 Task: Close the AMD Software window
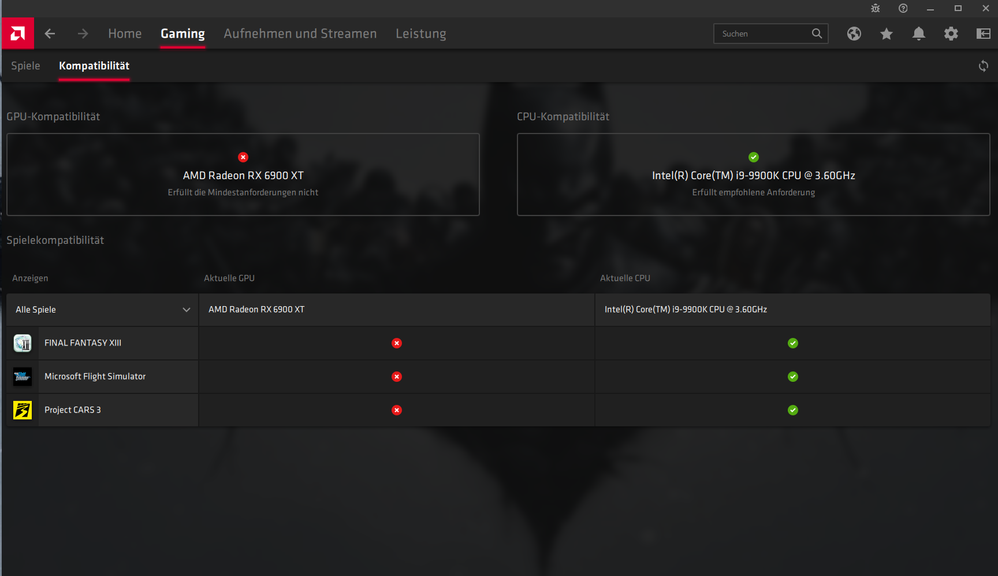[x=985, y=8]
